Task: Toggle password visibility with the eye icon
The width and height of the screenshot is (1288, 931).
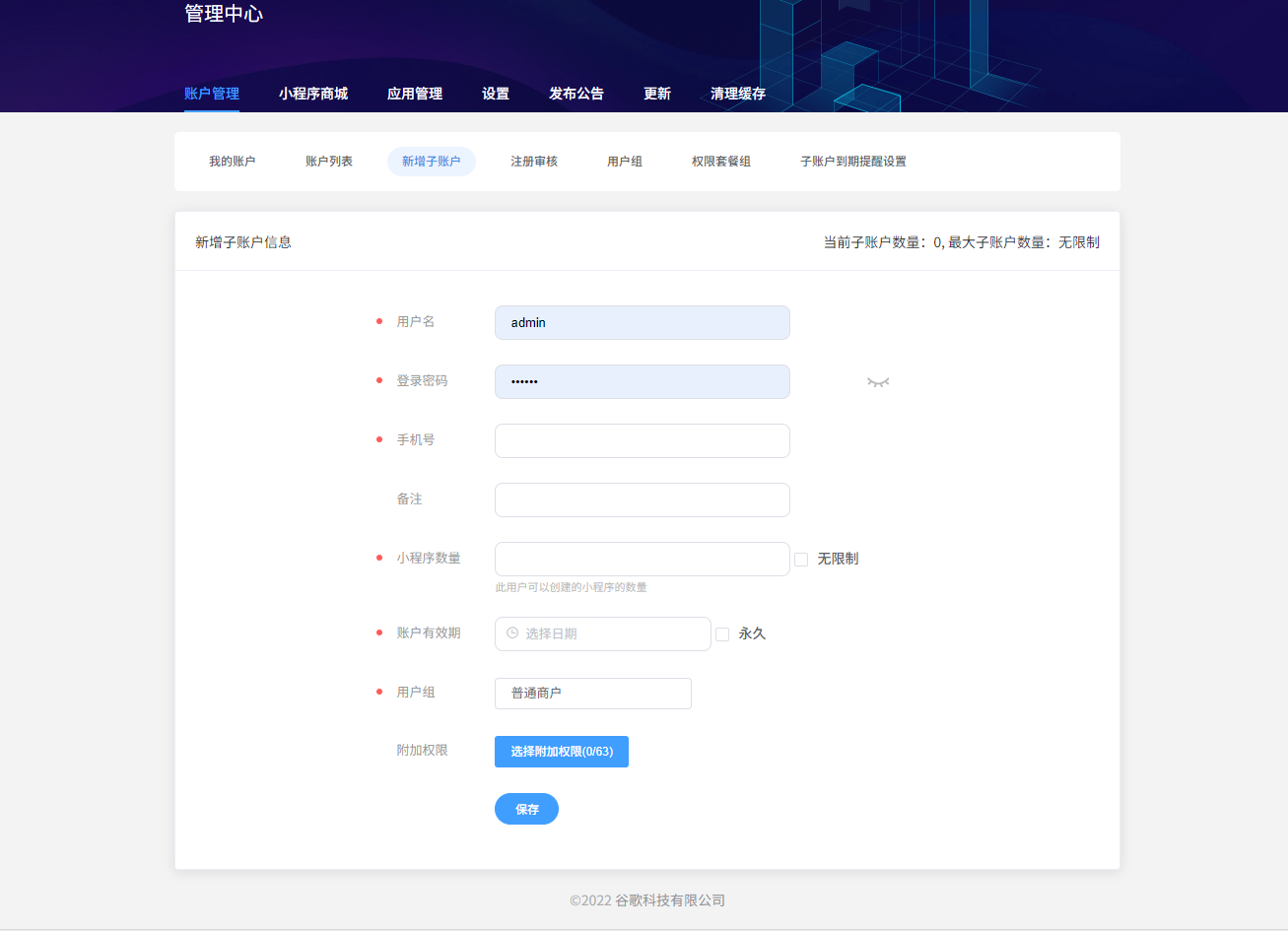Action: click(878, 381)
